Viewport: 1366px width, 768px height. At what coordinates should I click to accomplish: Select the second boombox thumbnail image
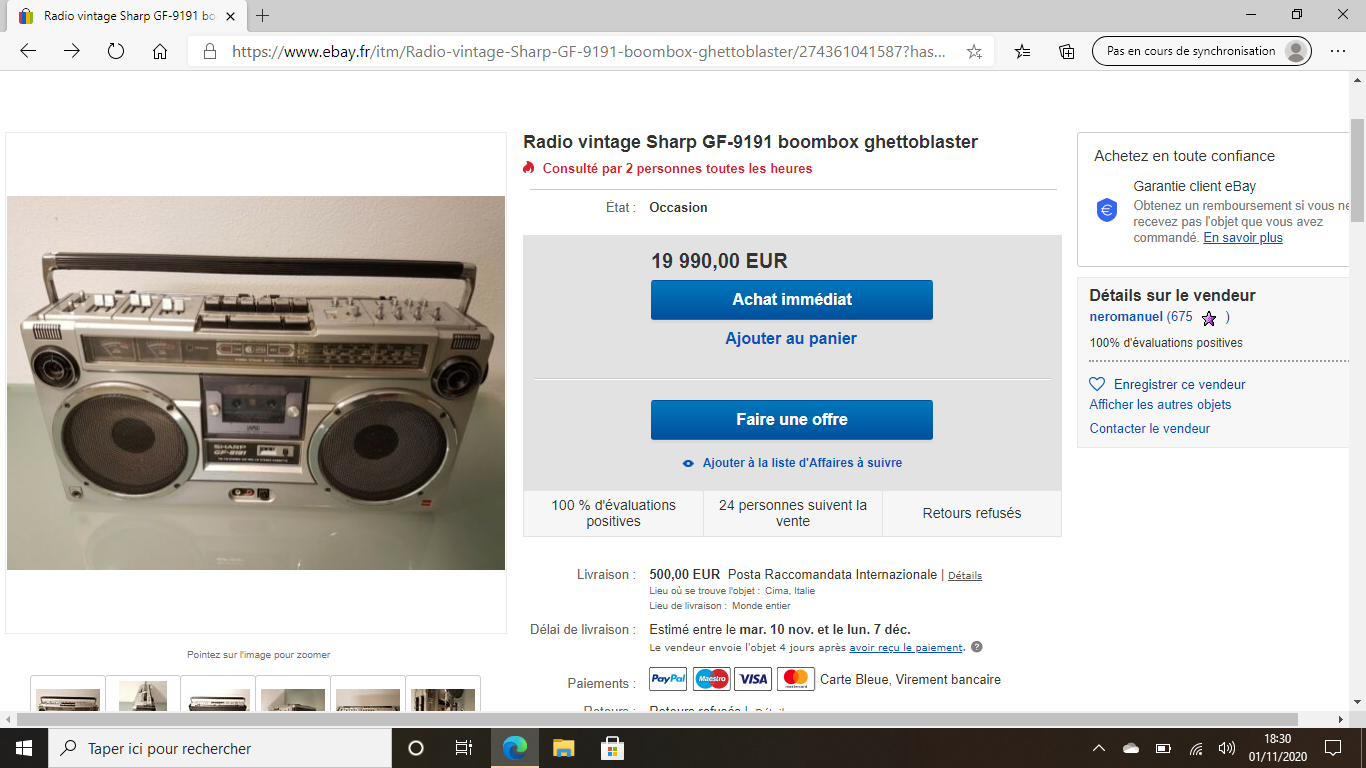[x=143, y=694]
